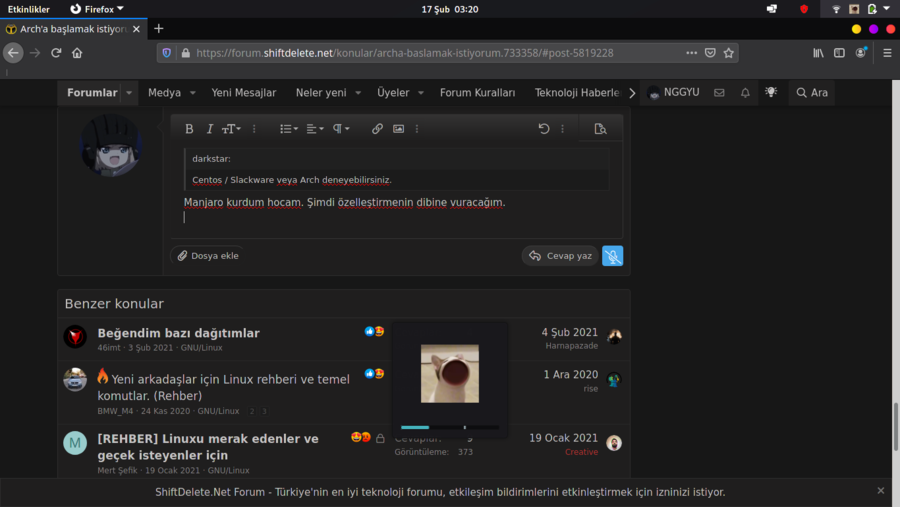Toggle the editor preview mode
This screenshot has width=900, height=507.
click(x=600, y=129)
